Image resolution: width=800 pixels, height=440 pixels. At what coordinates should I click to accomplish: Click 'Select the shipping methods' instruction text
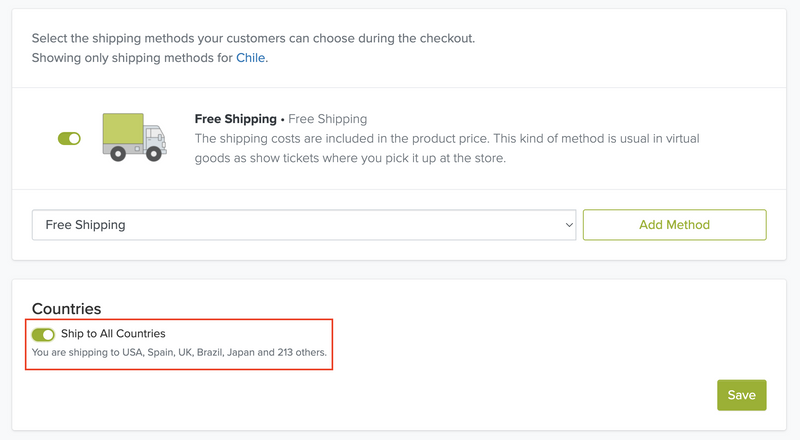tap(253, 38)
